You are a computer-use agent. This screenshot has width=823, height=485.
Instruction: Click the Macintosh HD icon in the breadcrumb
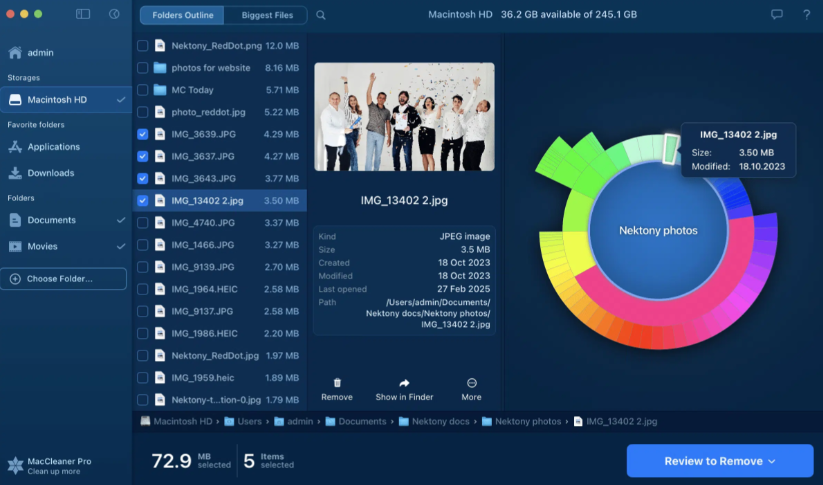coord(145,421)
